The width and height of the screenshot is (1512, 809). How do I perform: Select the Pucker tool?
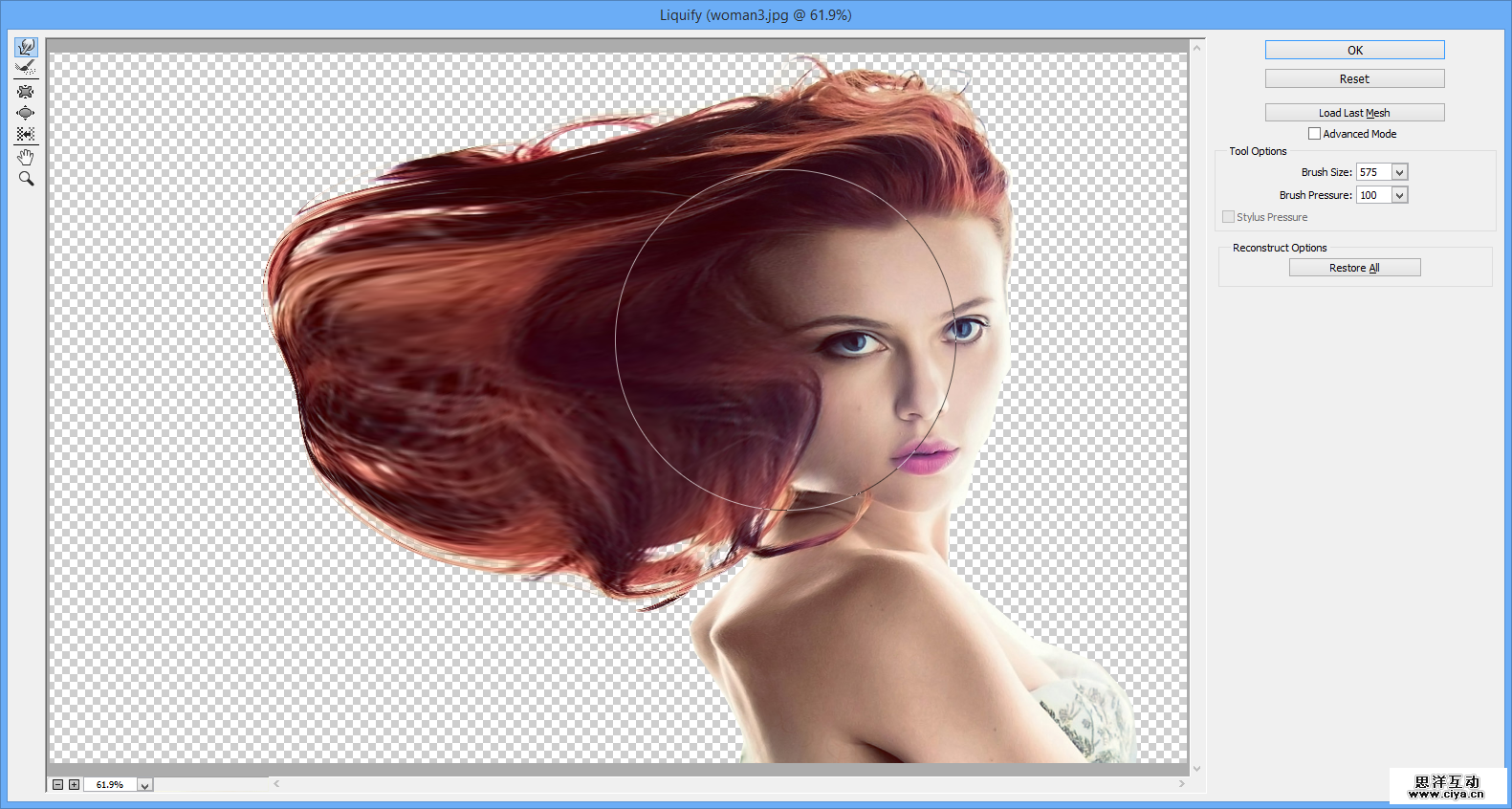pos(26,92)
